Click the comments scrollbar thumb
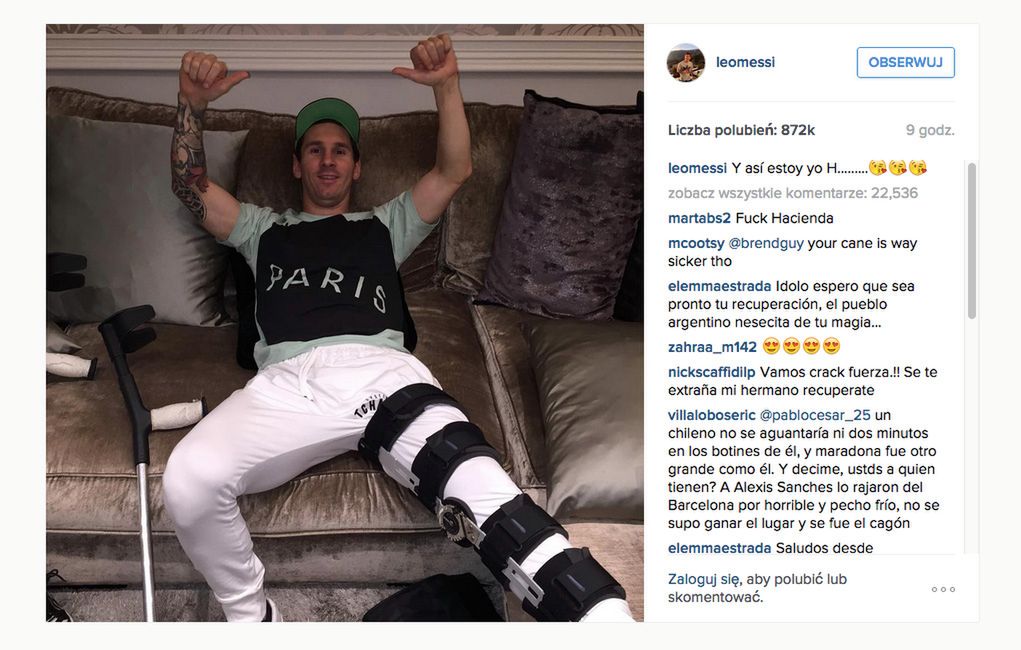 972,241
